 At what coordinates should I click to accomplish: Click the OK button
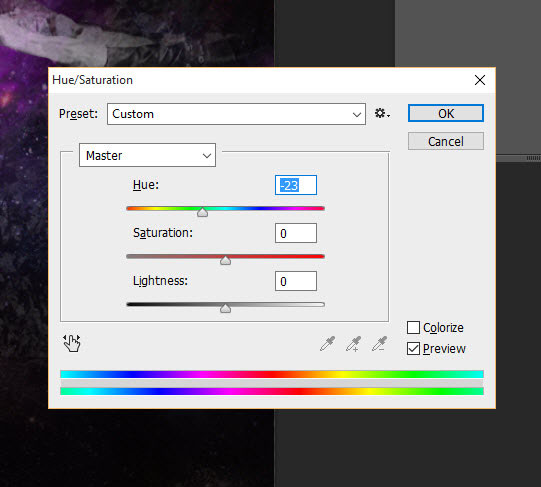[x=446, y=113]
